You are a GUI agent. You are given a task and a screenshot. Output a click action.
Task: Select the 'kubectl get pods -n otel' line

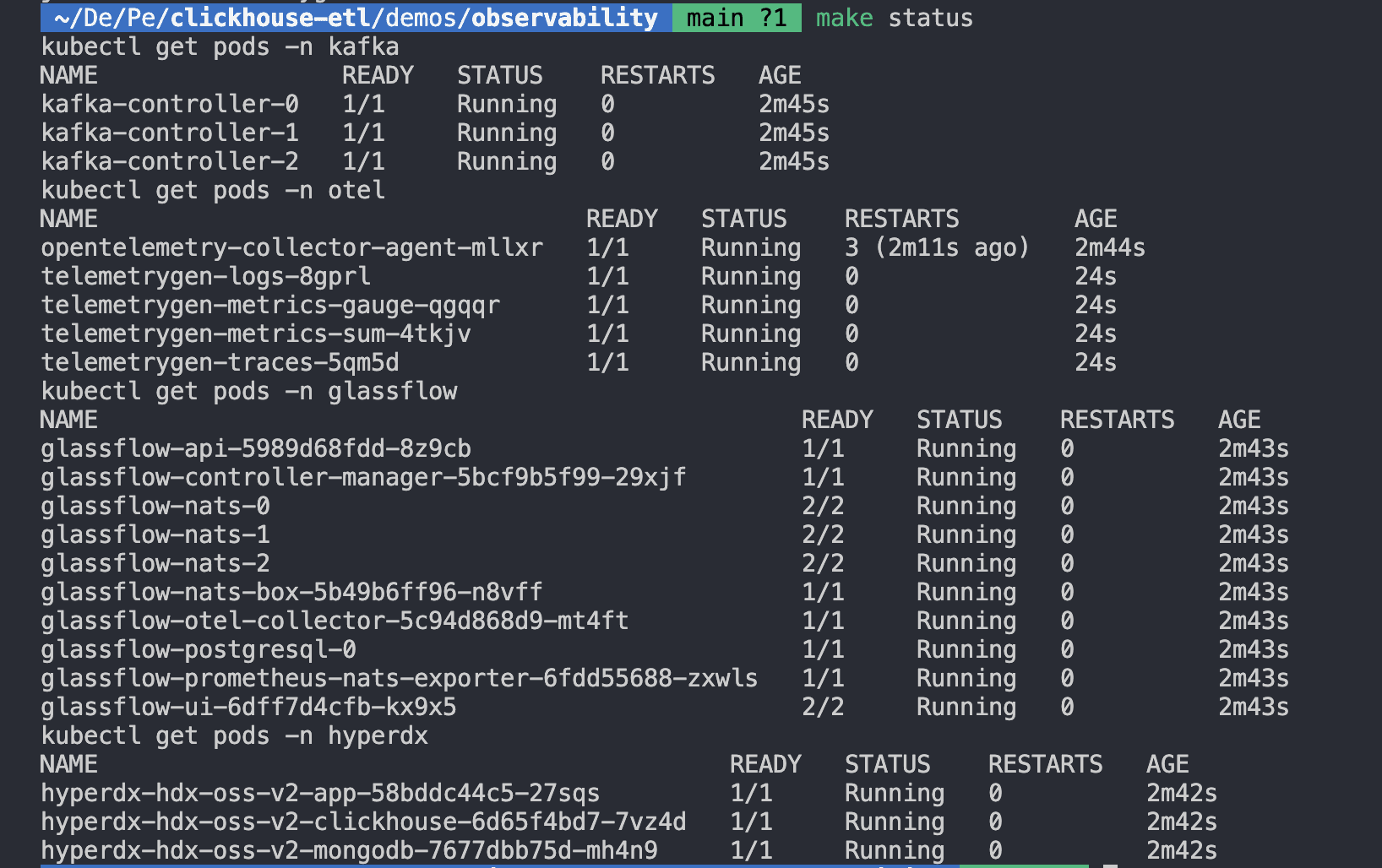coord(213,190)
